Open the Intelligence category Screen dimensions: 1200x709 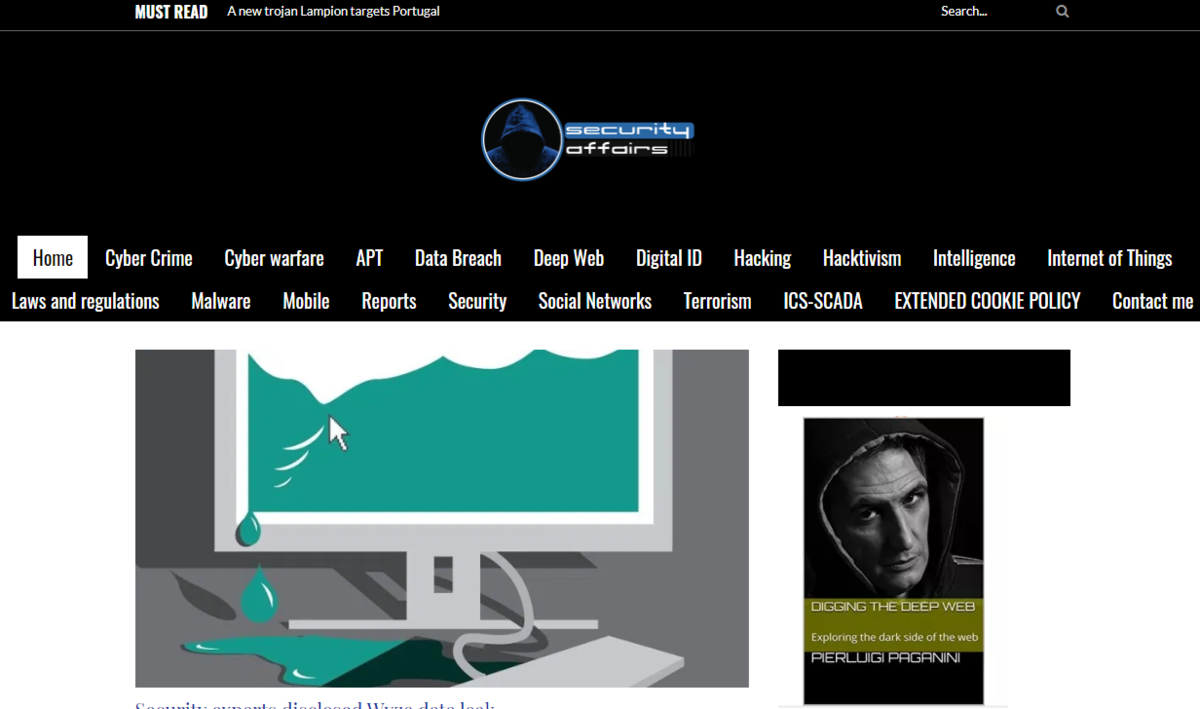pos(974,258)
